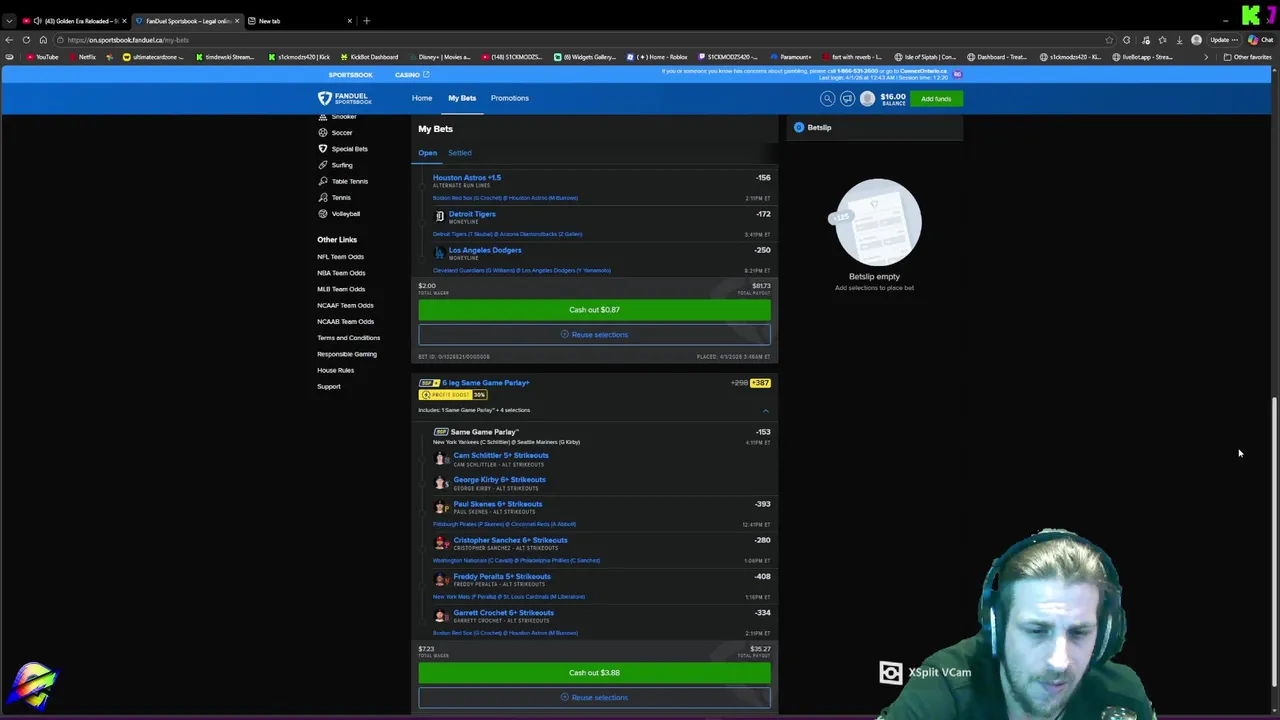Open the browser tab list dropdown

tap(9, 21)
